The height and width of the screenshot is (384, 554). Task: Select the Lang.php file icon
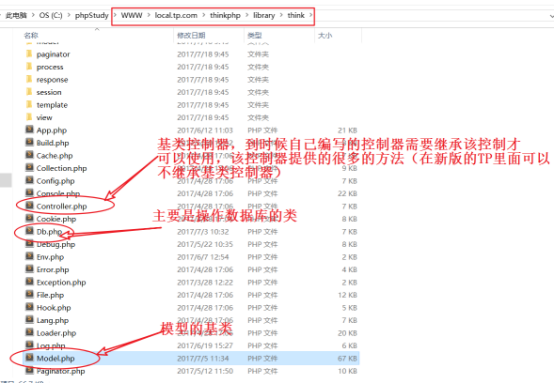click(30, 320)
